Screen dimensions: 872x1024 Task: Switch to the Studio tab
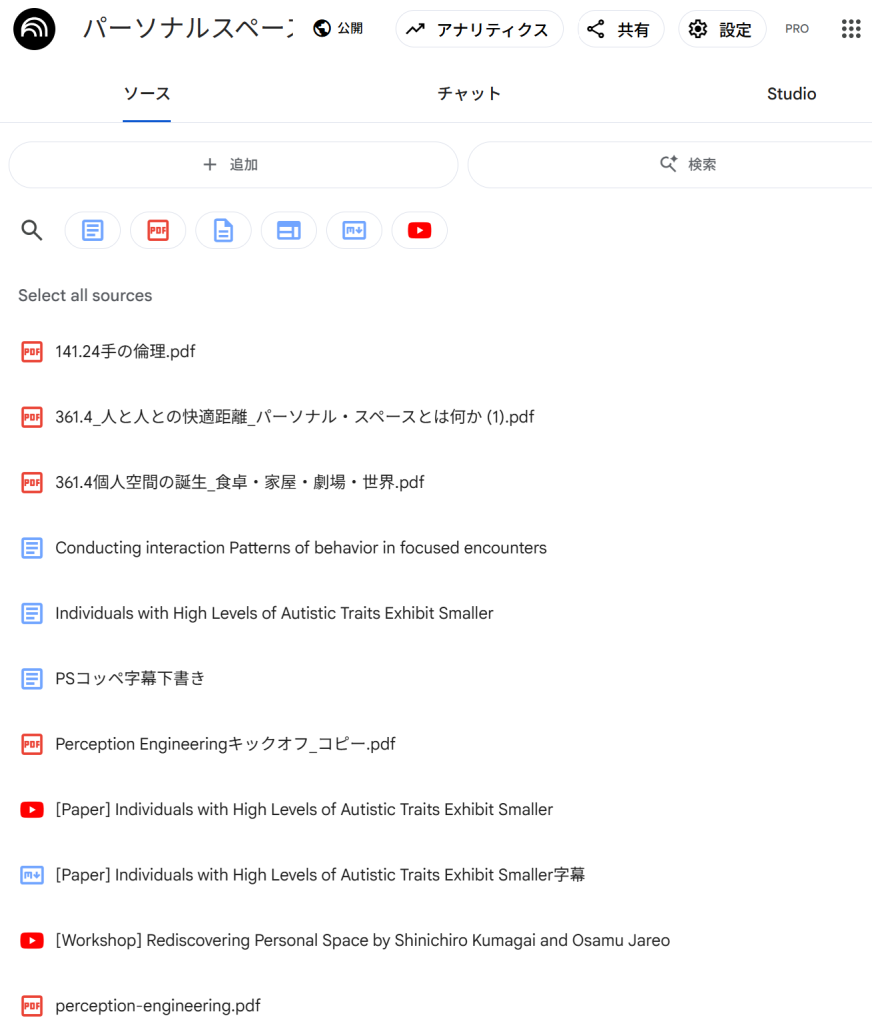tap(791, 94)
